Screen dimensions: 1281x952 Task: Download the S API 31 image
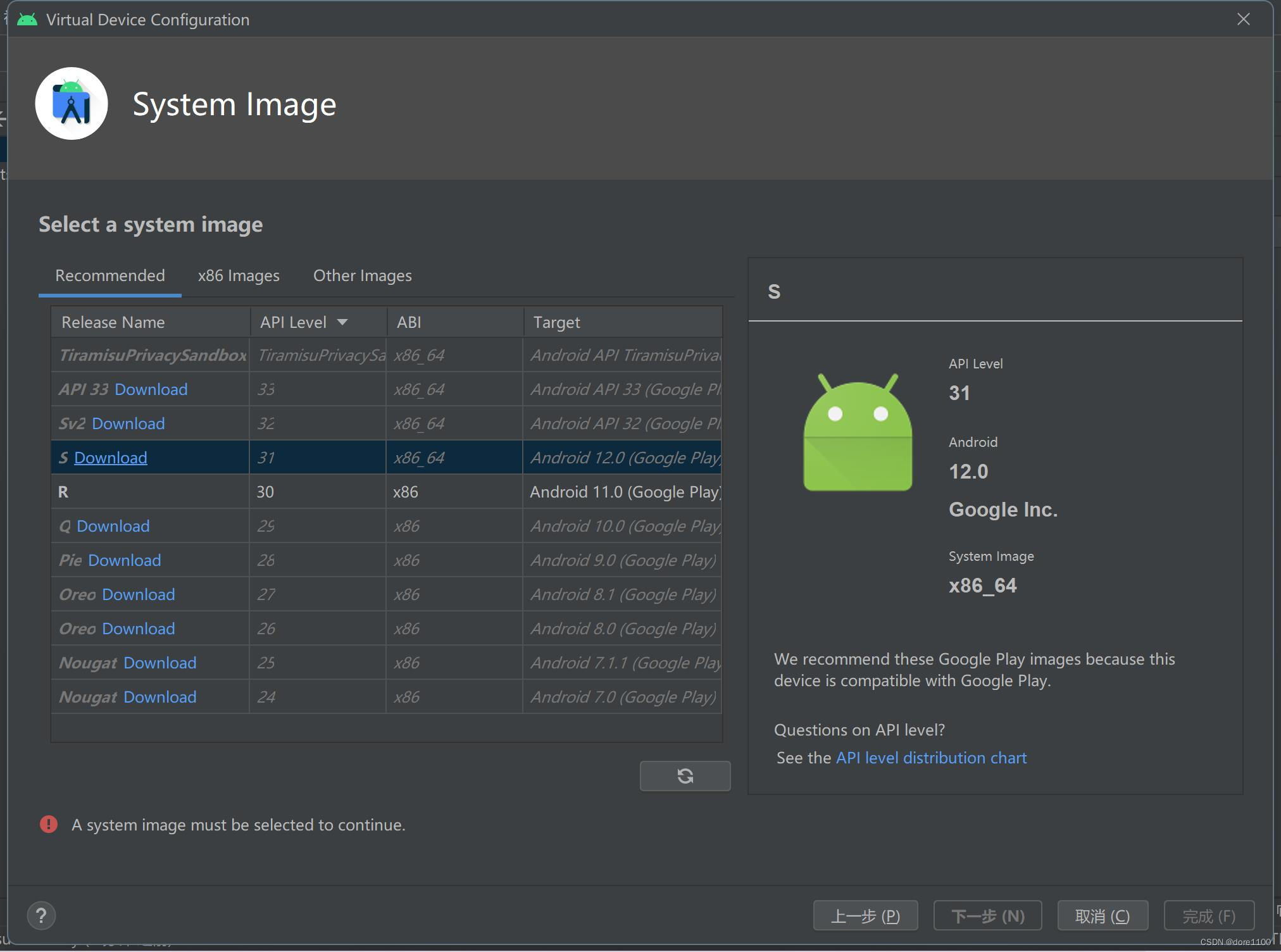(x=111, y=458)
